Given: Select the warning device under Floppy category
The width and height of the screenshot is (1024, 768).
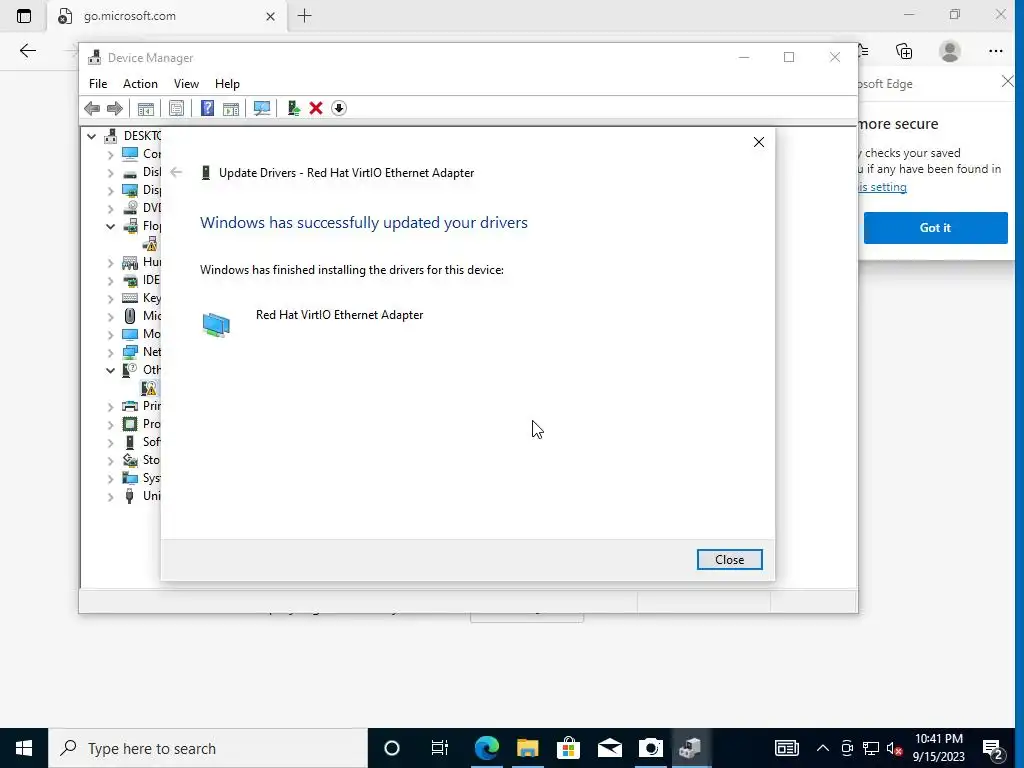Looking at the screenshot, I should (150, 244).
